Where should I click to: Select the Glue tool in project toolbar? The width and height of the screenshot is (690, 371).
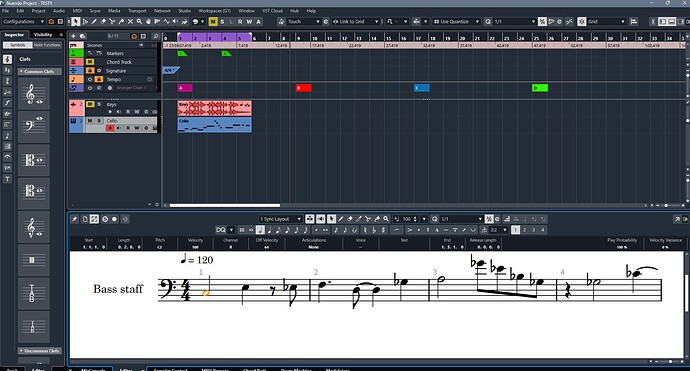pos(121,22)
